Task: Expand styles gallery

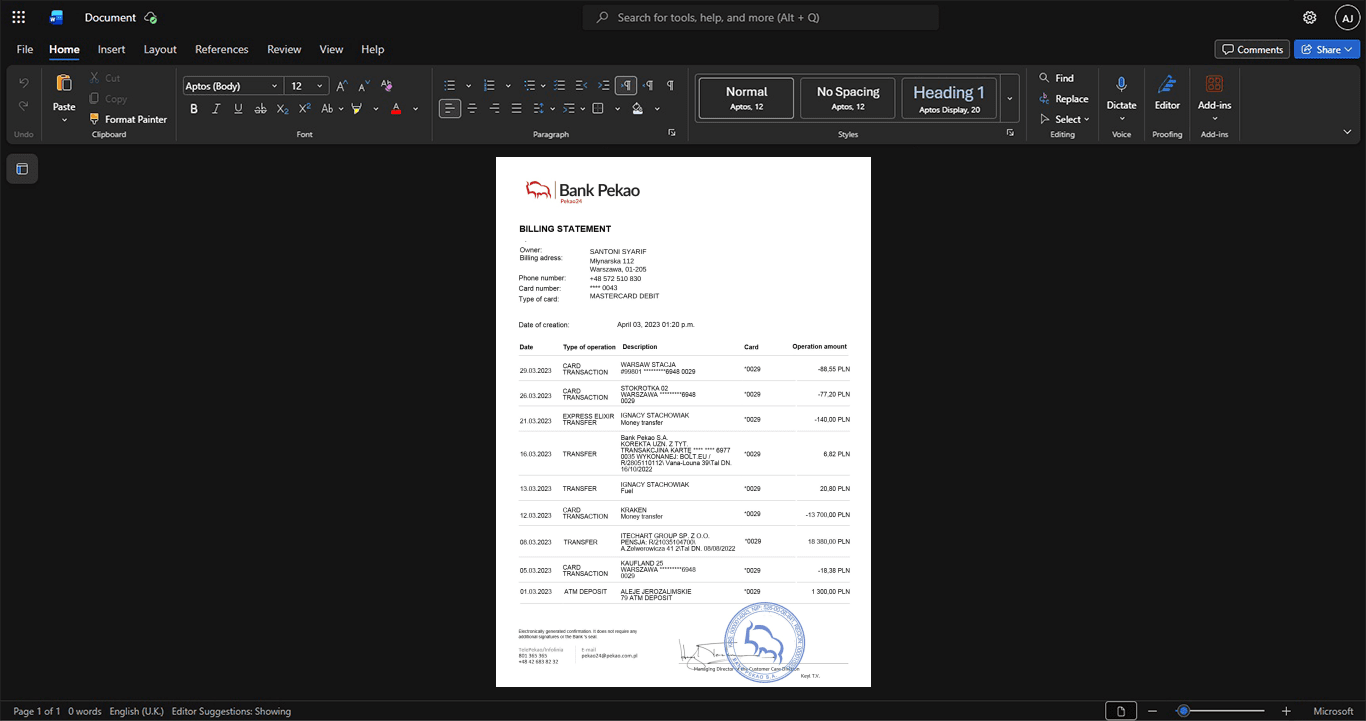Action: (1009, 98)
